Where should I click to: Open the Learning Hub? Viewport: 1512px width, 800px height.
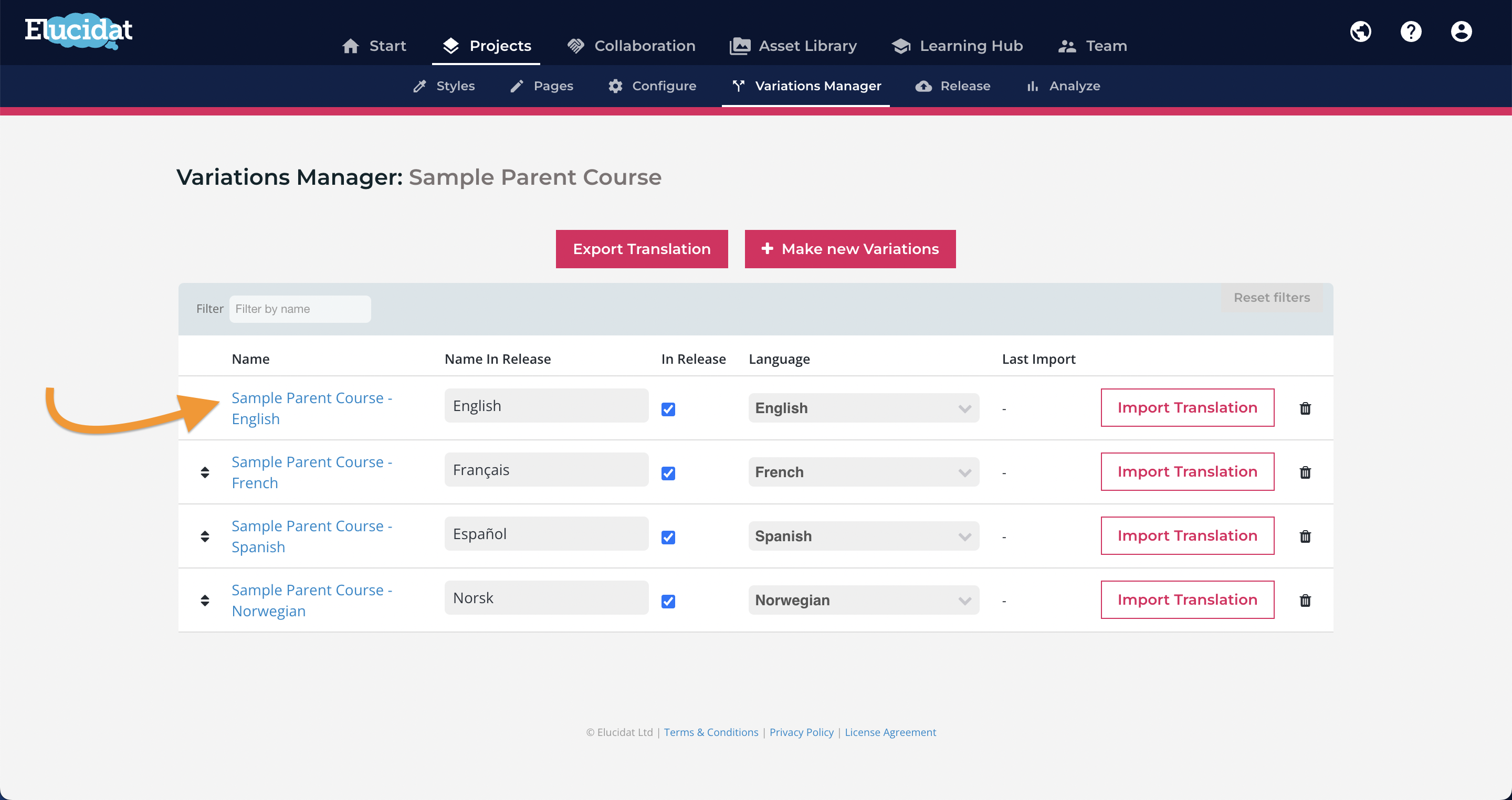[x=957, y=46]
